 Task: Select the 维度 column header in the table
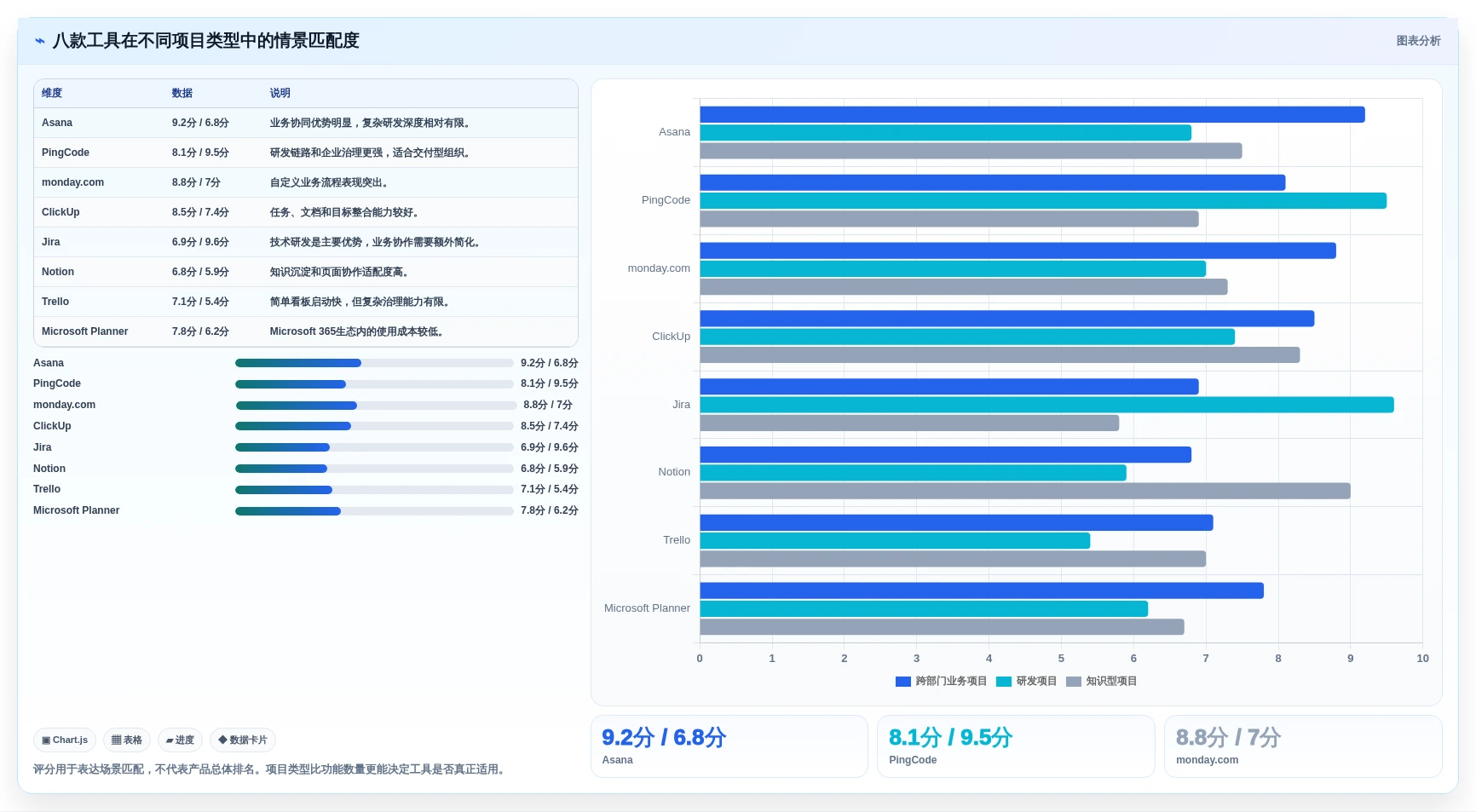(52, 93)
